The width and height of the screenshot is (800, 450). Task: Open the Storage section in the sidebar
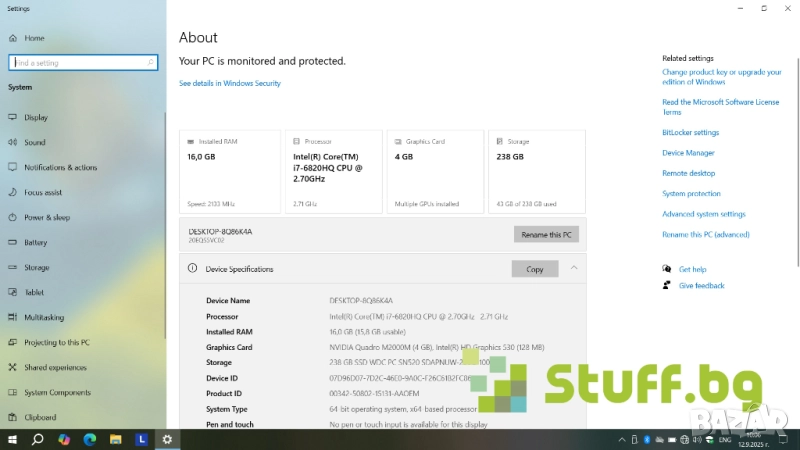[36, 268]
